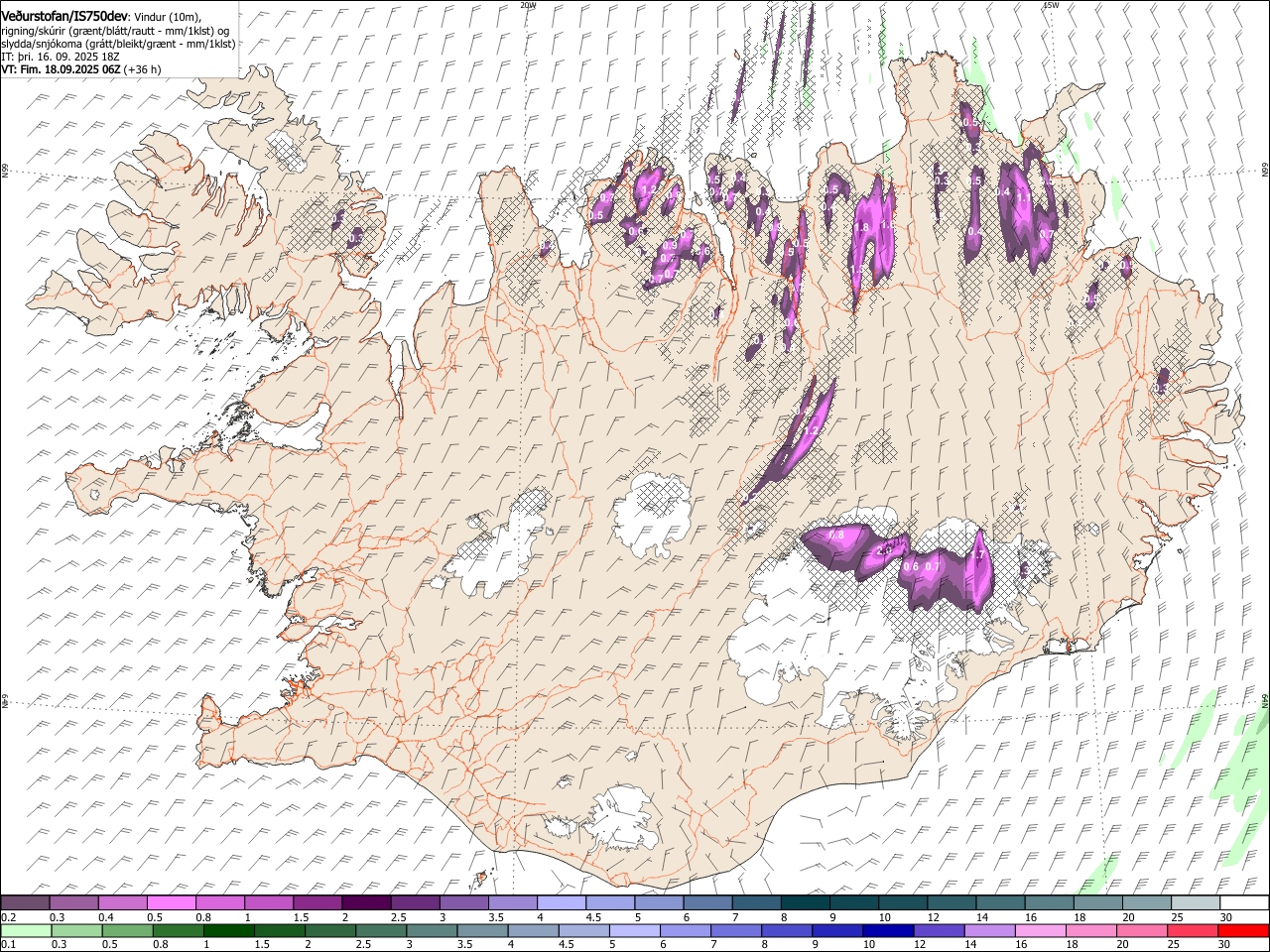Viewport: 1270px width, 952px height.
Task: Select the violet swatch at 12 in bottom legend row
Action: point(939,930)
